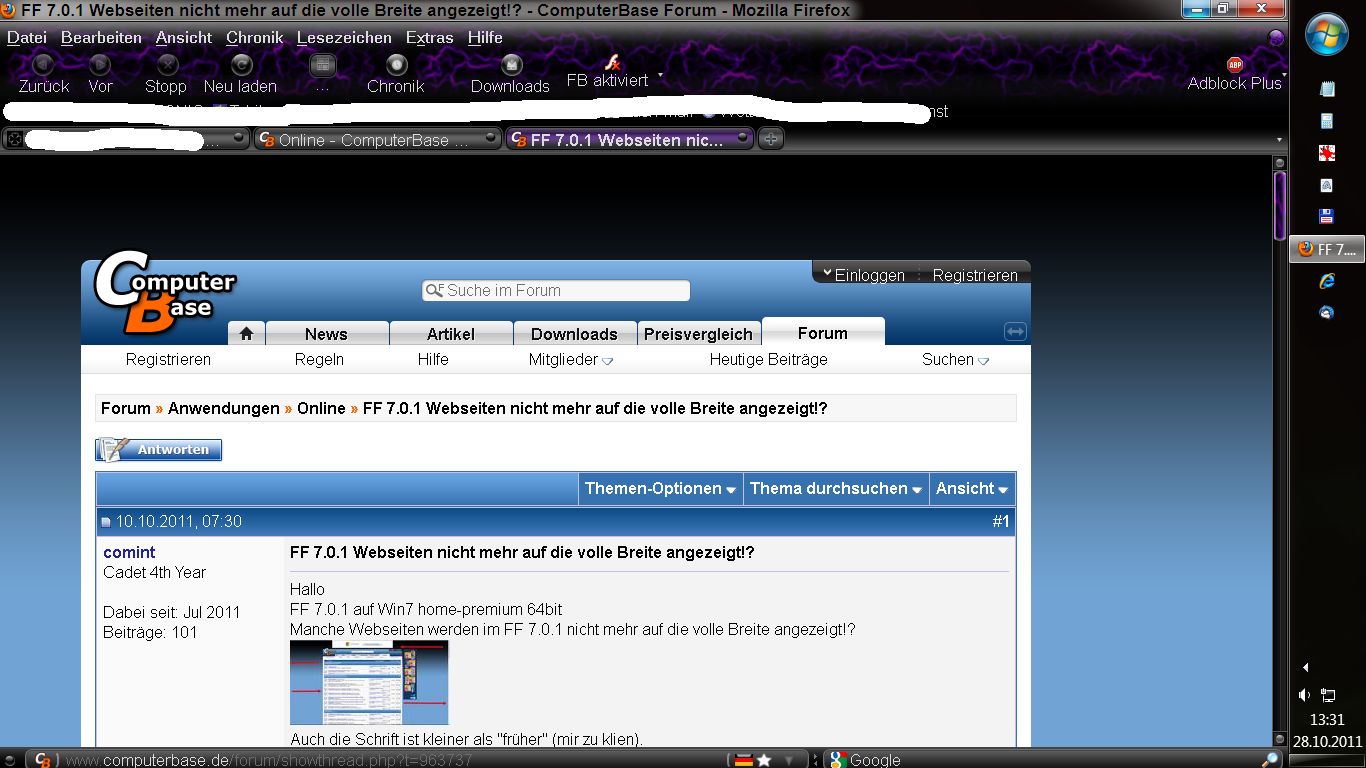The height and width of the screenshot is (768, 1366).
Task: Click the post status icon beside 10.10.2011
Action: 106,522
